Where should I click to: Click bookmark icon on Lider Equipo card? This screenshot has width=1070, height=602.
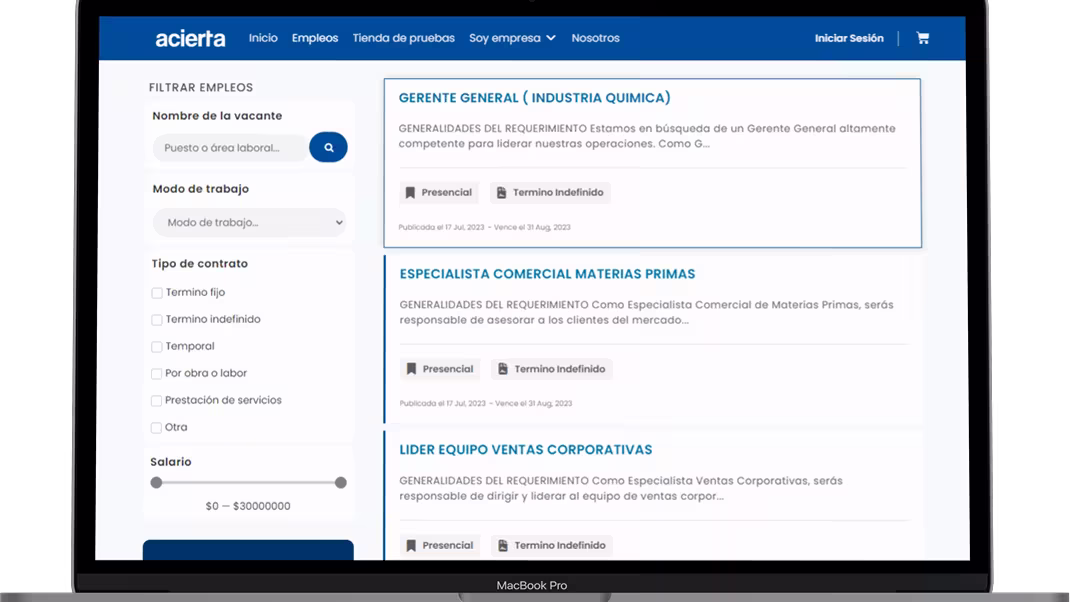[x=411, y=545]
